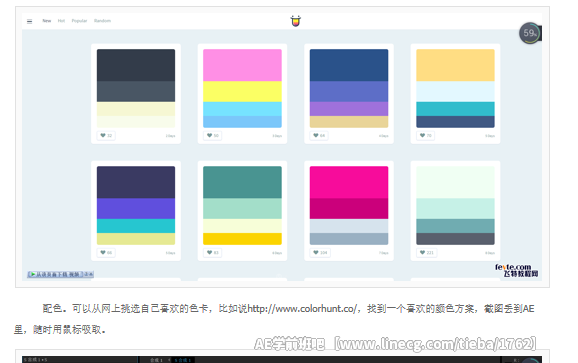
Task: Pick the tan swatch at bottom of navy palette
Action: [349, 122]
